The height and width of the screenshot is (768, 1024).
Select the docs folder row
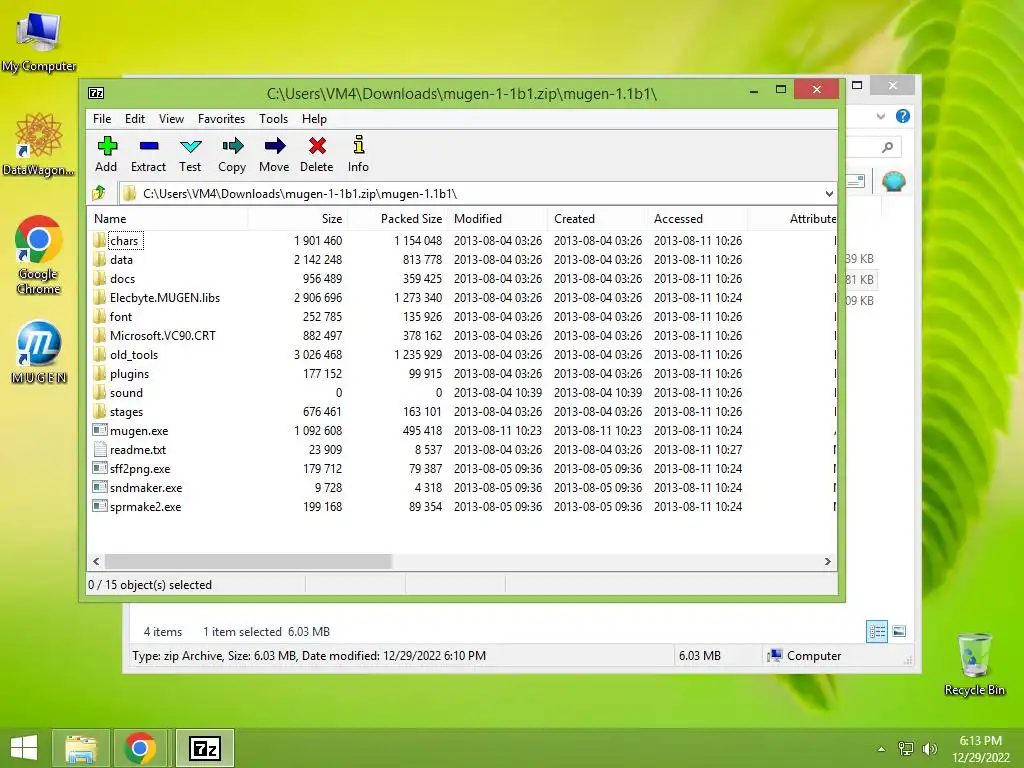pos(462,278)
